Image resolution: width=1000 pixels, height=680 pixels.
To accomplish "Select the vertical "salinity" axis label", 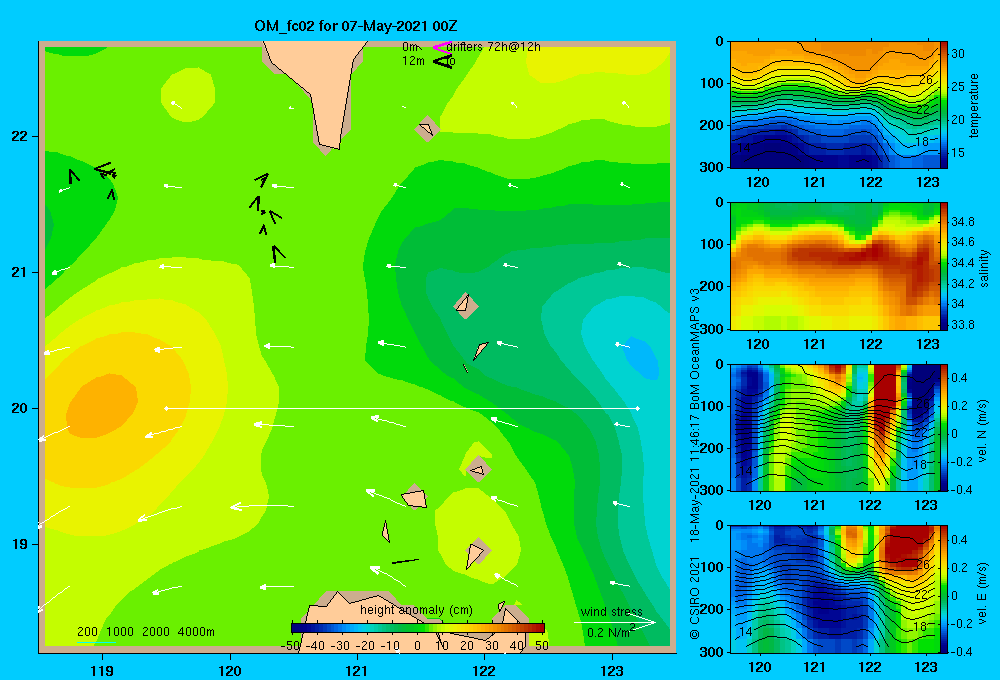I will (984, 268).
